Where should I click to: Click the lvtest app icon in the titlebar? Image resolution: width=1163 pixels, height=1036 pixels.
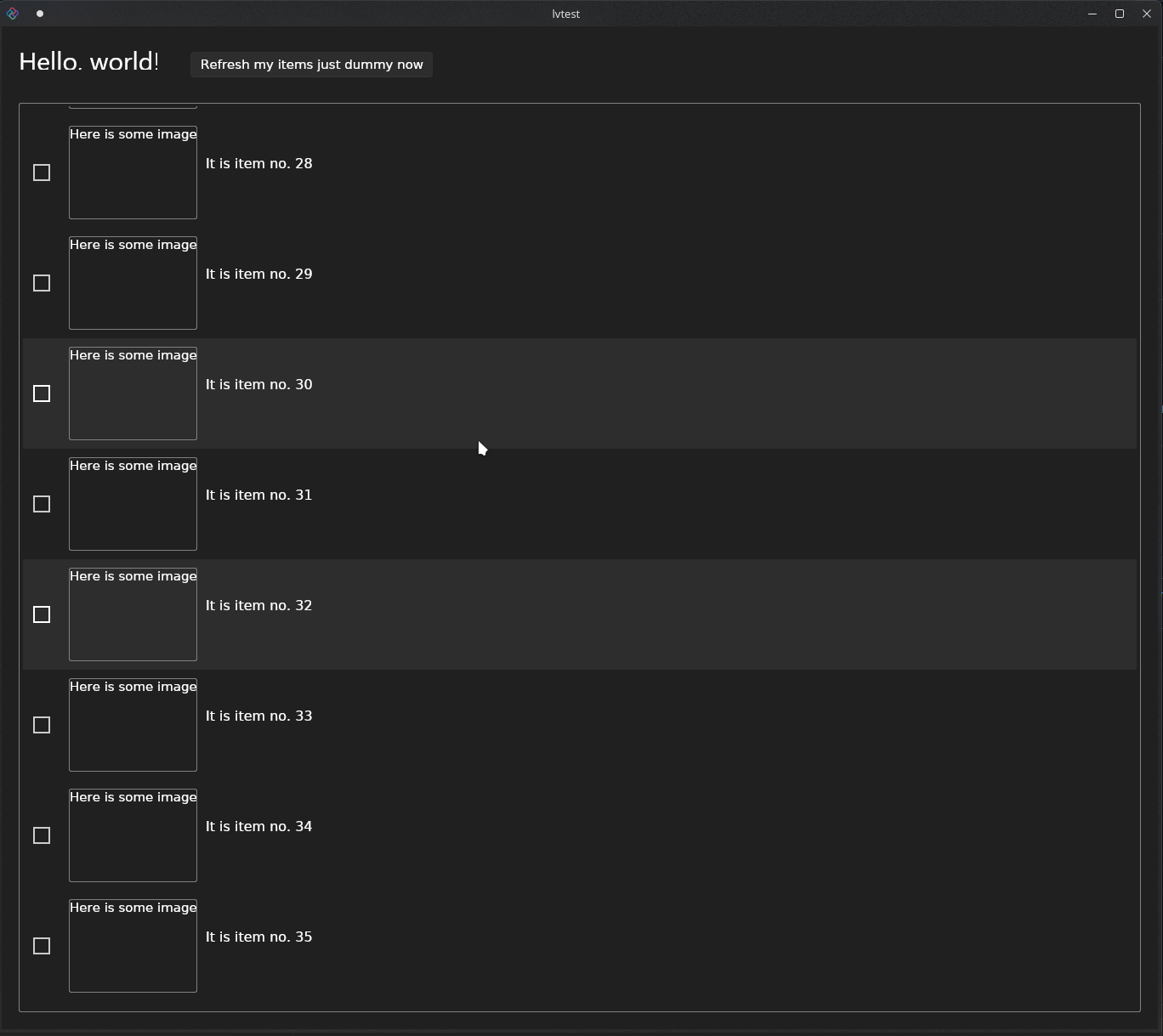tap(13, 13)
